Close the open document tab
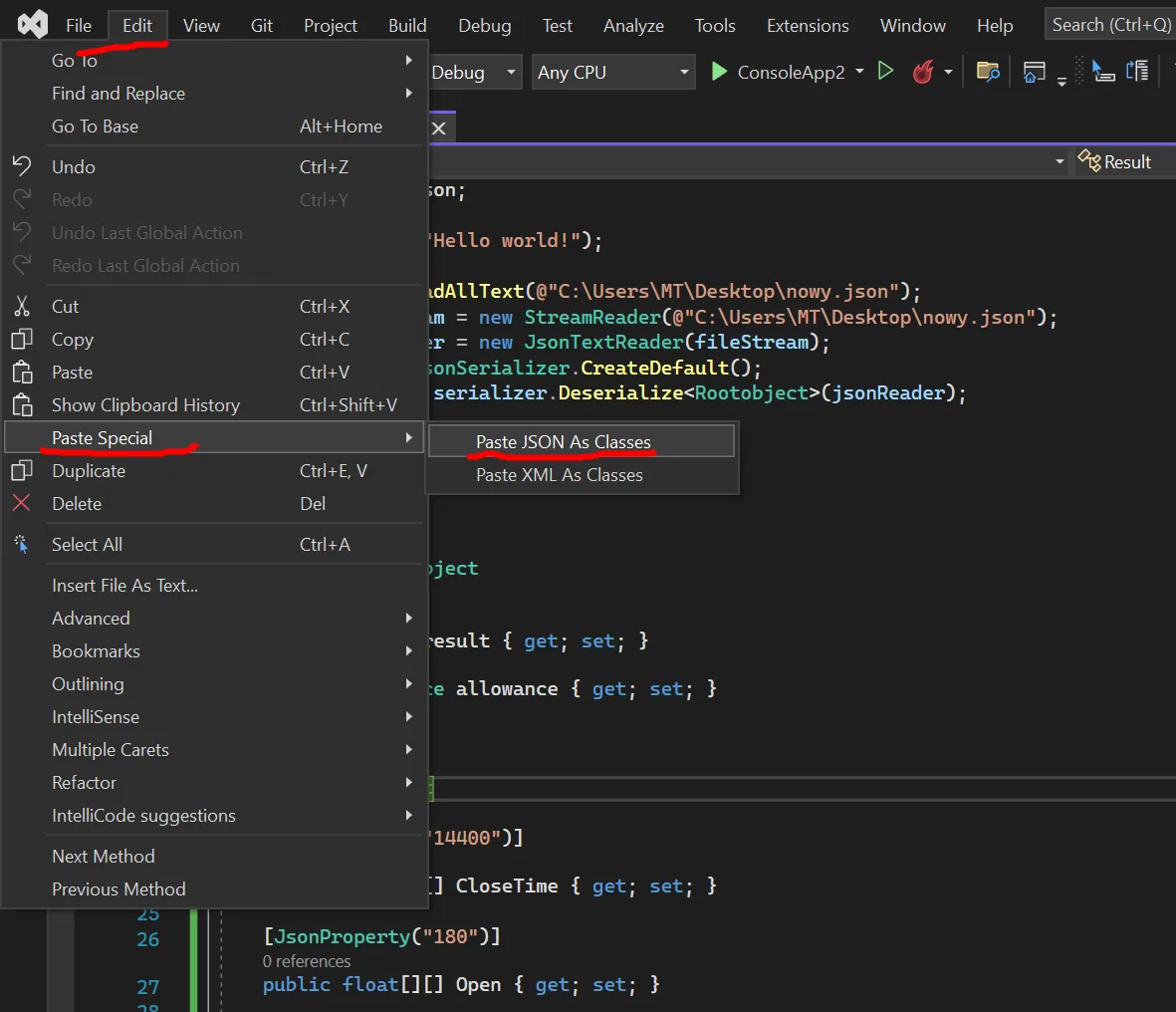Viewport: 1176px width, 1012px height. (438, 128)
